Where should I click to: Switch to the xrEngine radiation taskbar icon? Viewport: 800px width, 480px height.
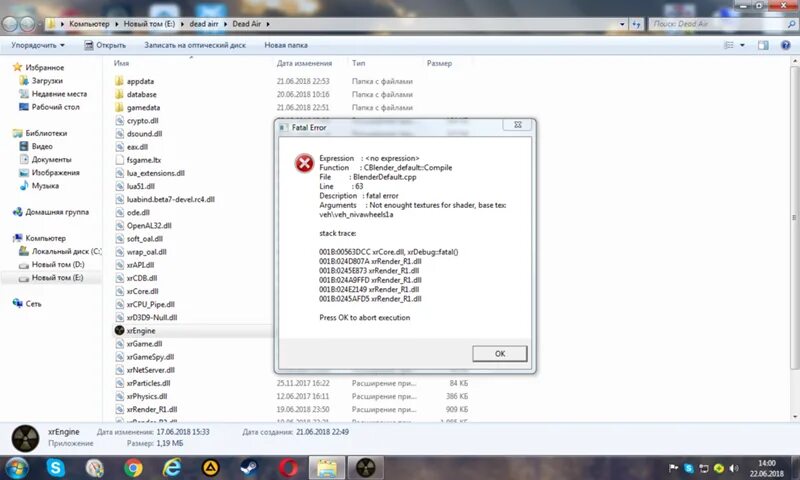pos(365,468)
